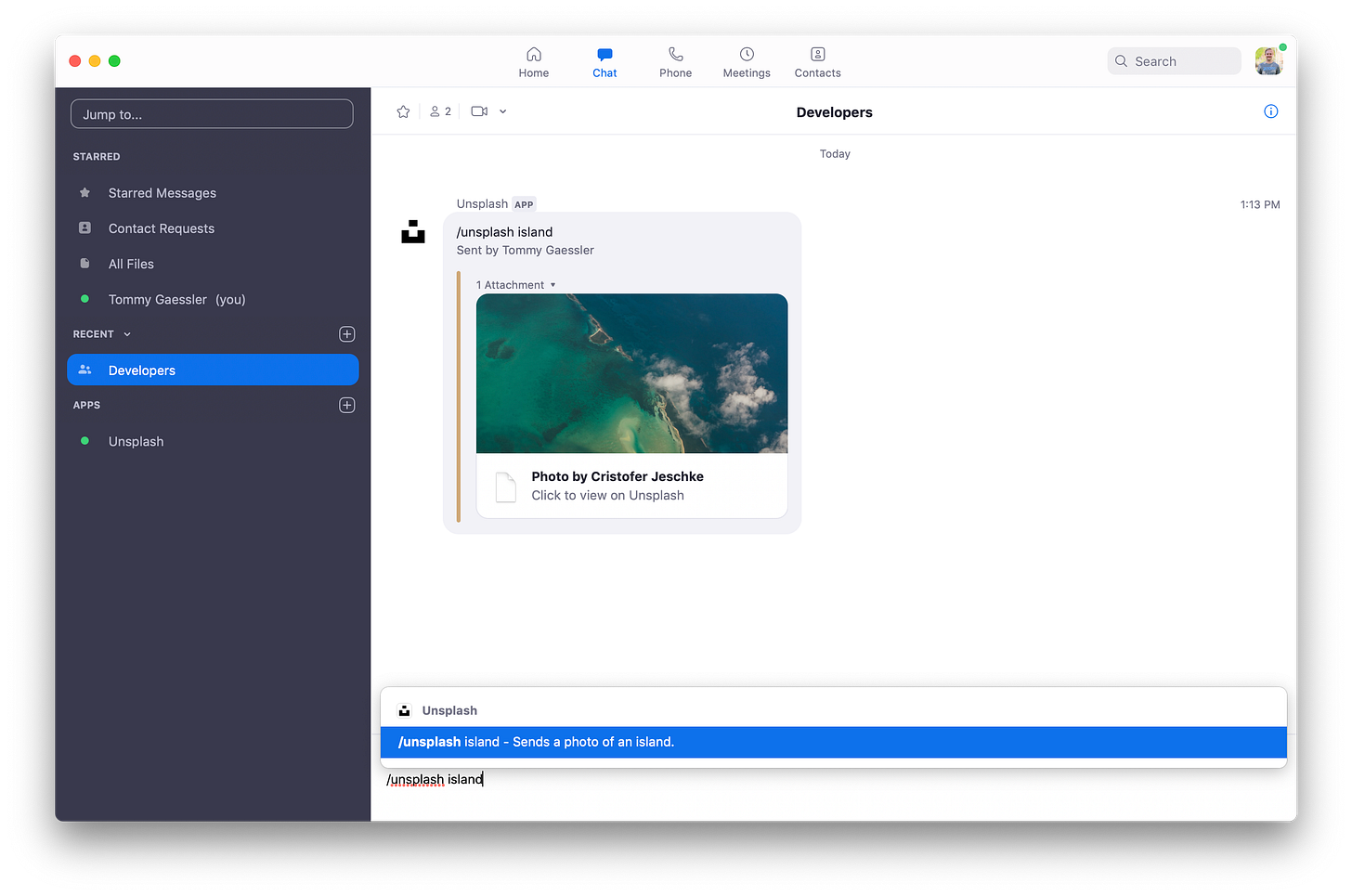Screen dimensions: 1352x896
Task: Open the Unsplash app under APPS
Action: (x=136, y=441)
